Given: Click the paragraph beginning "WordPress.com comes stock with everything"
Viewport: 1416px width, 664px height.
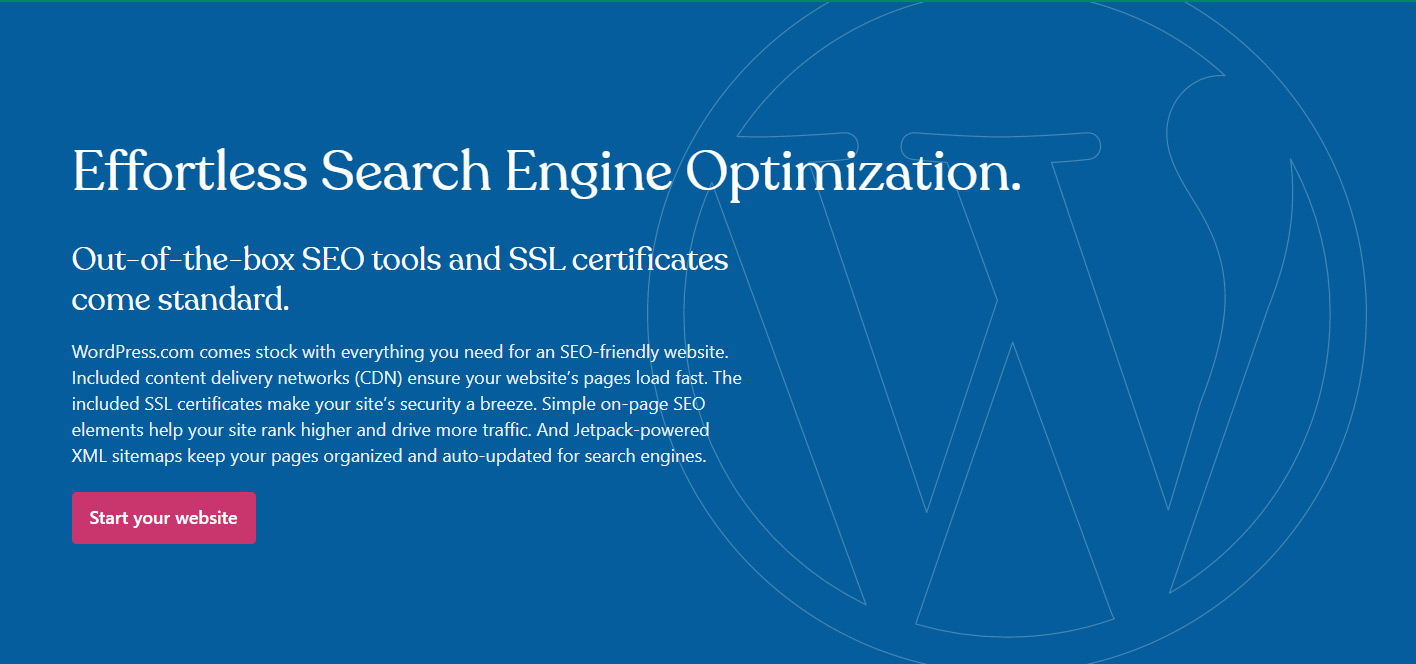Looking at the screenshot, I should (407, 405).
